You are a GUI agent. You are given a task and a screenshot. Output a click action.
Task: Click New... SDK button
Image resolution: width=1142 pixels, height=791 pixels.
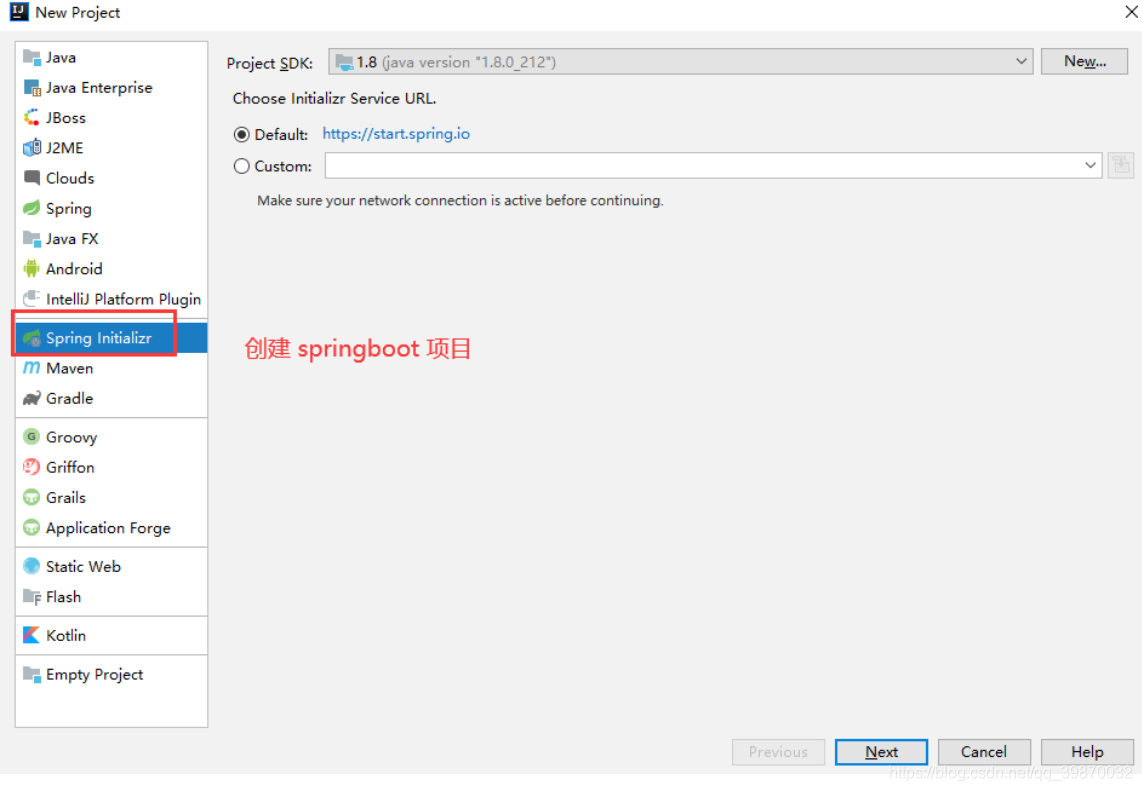[x=1084, y=61]
